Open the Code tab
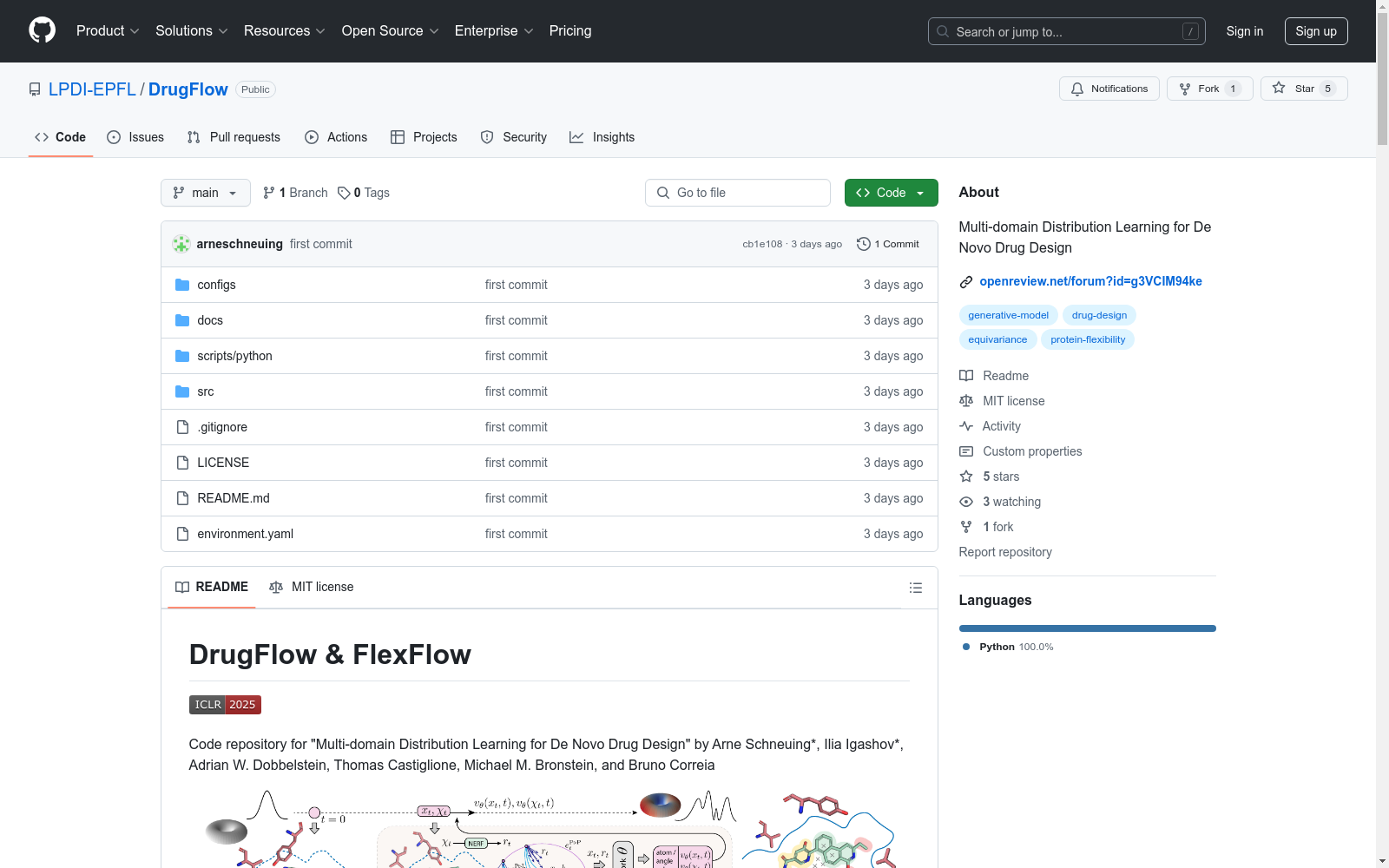 60,137
